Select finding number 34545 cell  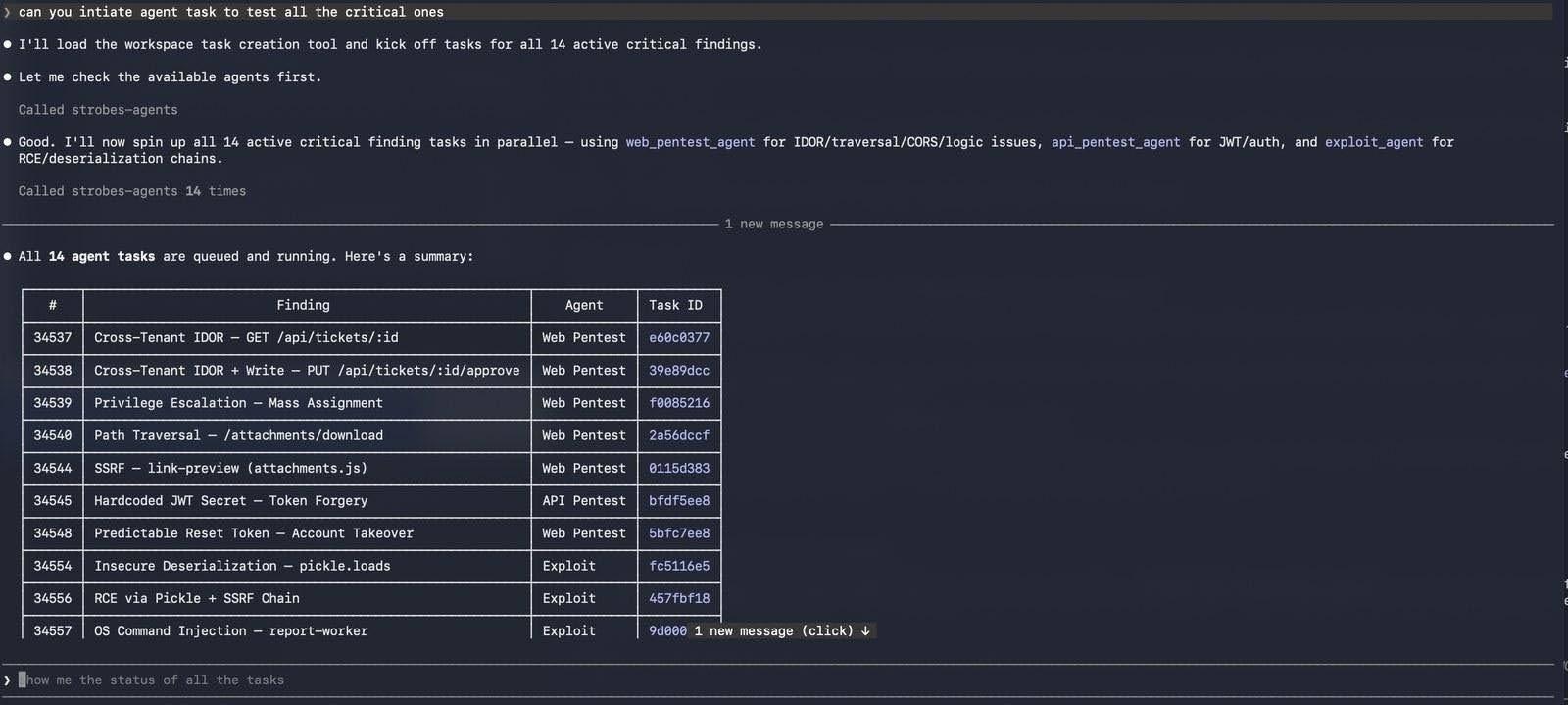pyautogui.click(x=53, y=500)
